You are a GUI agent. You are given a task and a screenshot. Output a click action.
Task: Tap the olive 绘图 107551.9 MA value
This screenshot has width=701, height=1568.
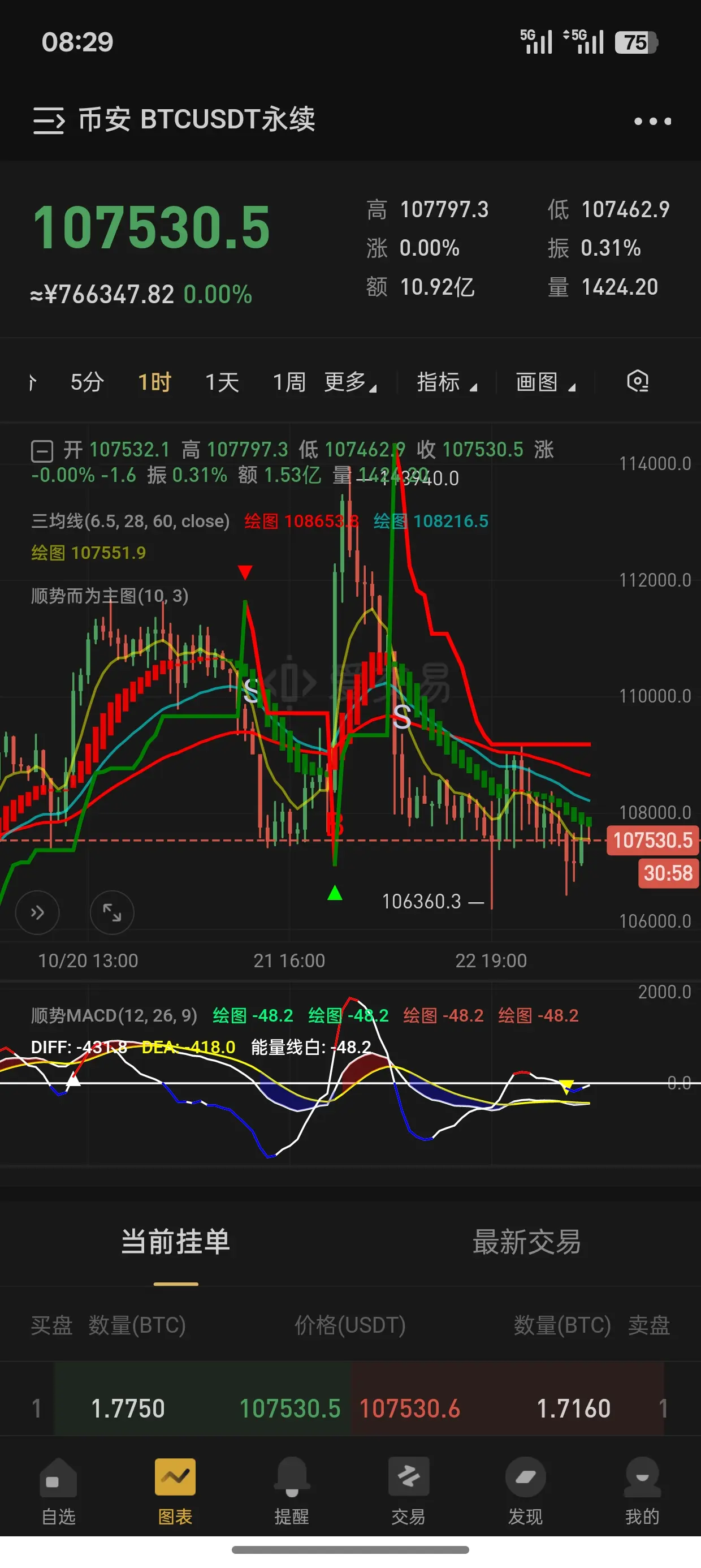(88, 553)
